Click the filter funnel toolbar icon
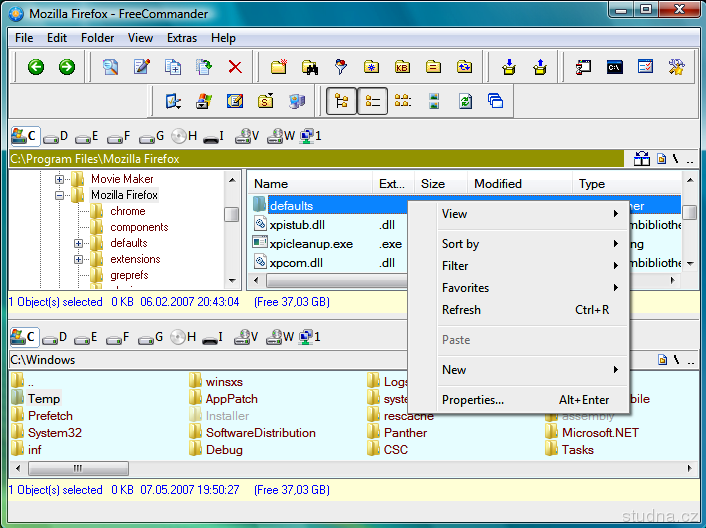 [341, 67]
